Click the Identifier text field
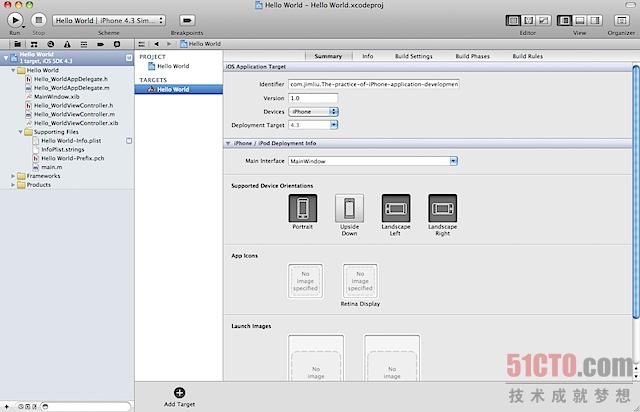 click(374, 84)
